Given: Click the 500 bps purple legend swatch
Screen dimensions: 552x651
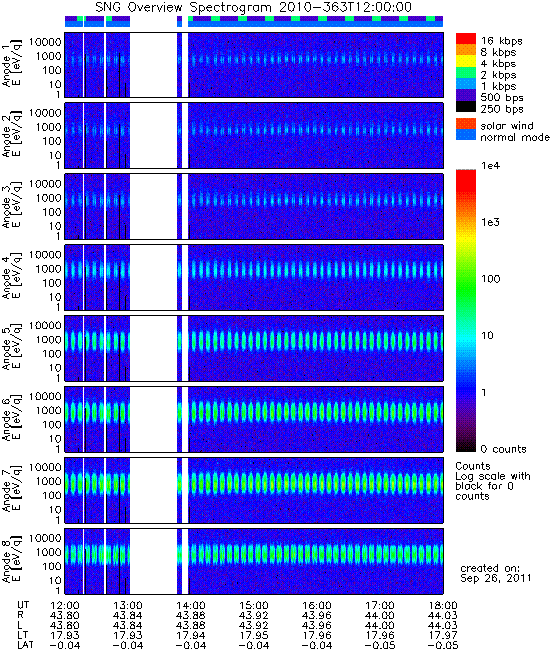Looking at the screenshot, I should click(x=466, y=95).
